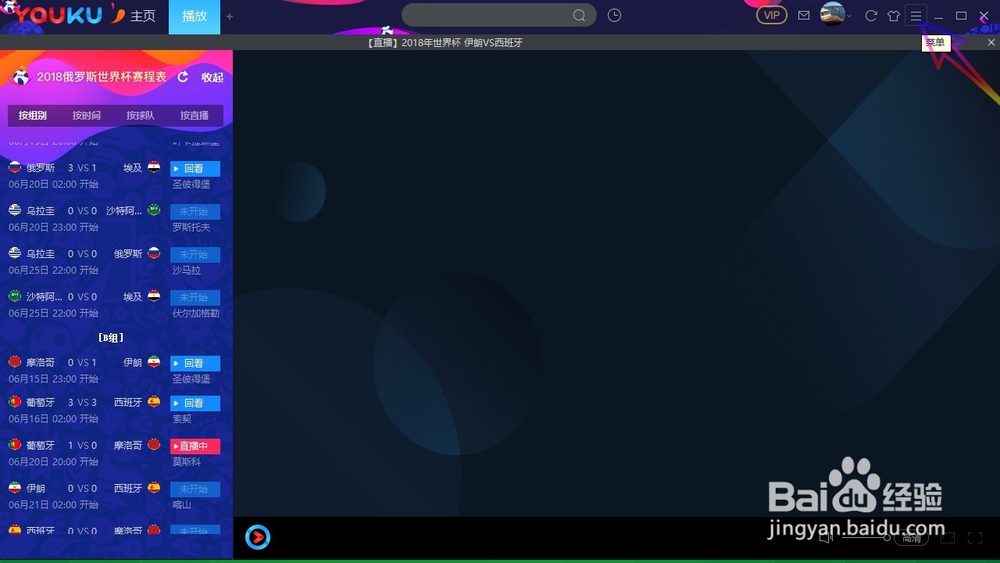This screenshot has height=563, width=1000.
Task: Click Spain flag in 葡萄牙 vs 西班牙 row
Action: 154,402
